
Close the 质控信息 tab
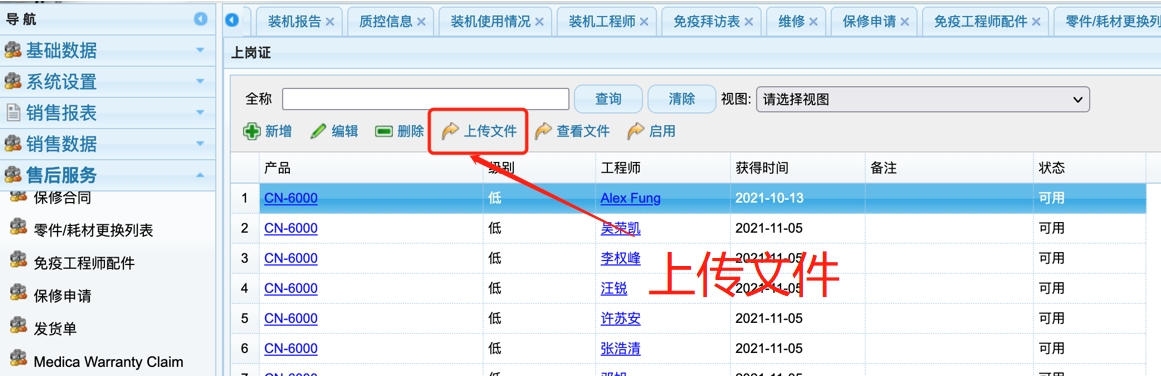pos(421,21)
